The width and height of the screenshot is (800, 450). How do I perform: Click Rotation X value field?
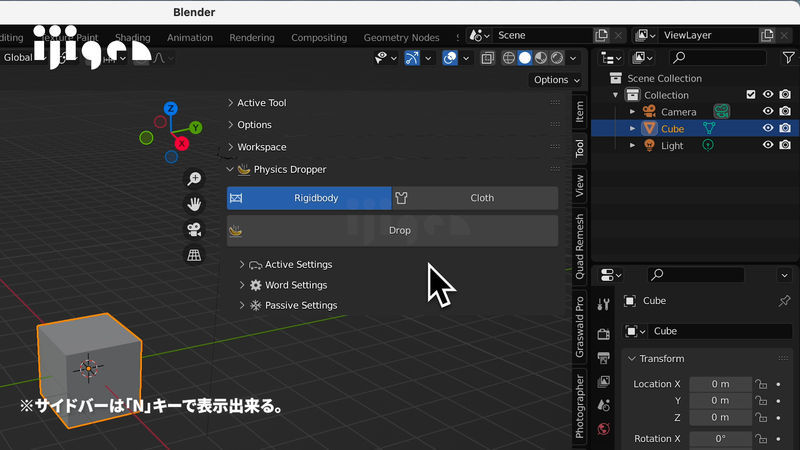pos(720,439)
